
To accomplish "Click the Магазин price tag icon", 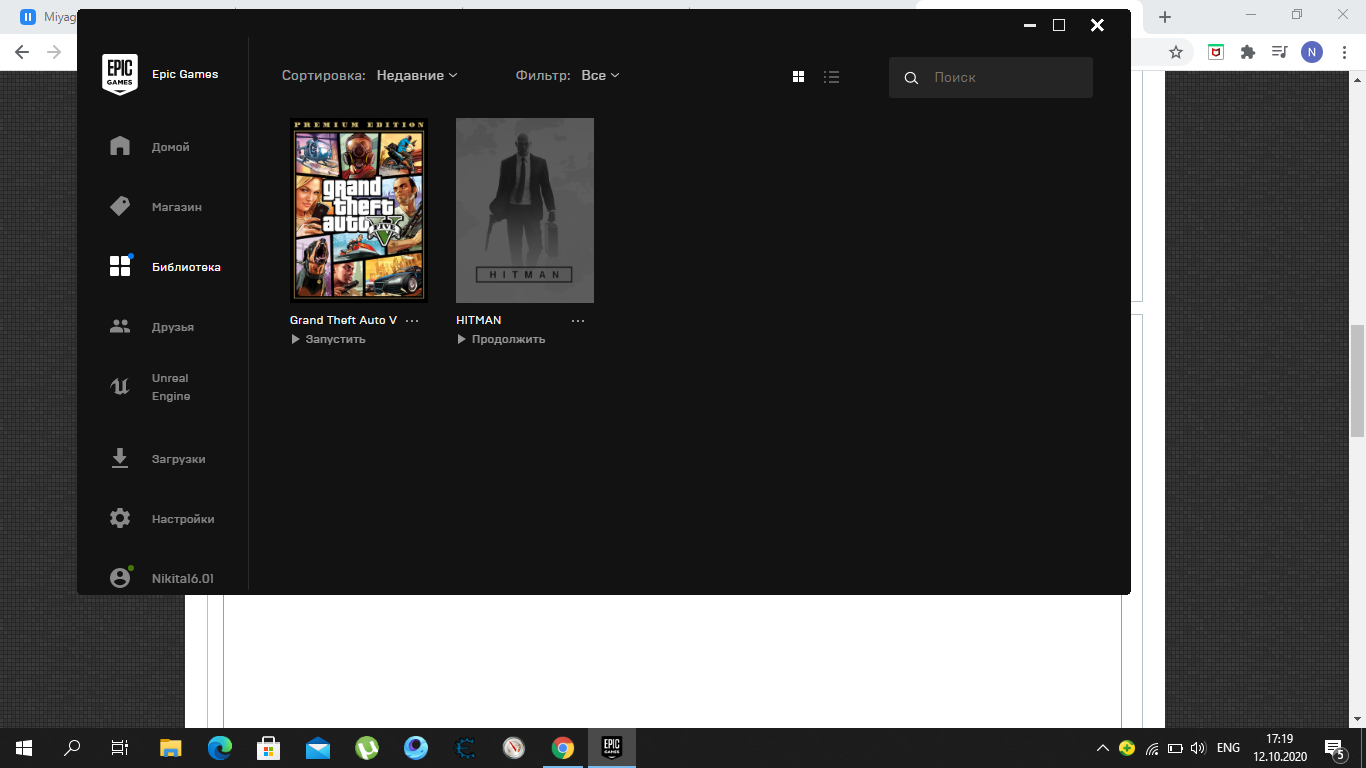I will [120, 206].
